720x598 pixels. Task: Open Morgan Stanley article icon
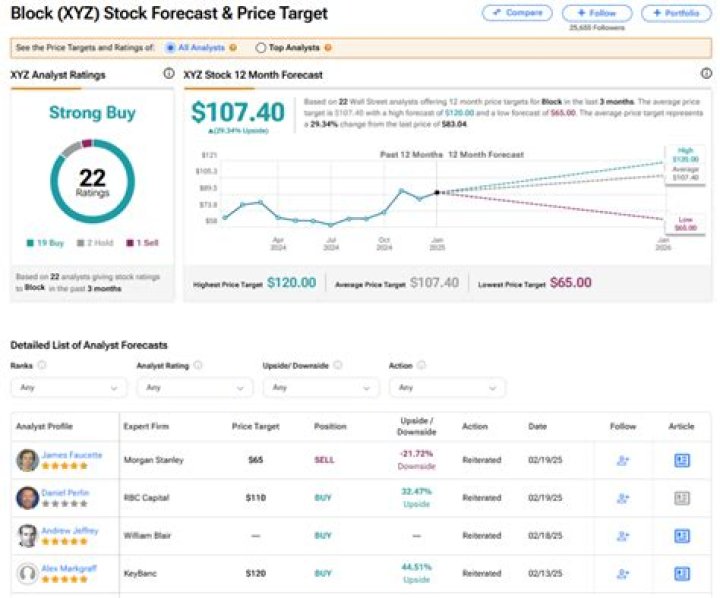tap(682, 460)
